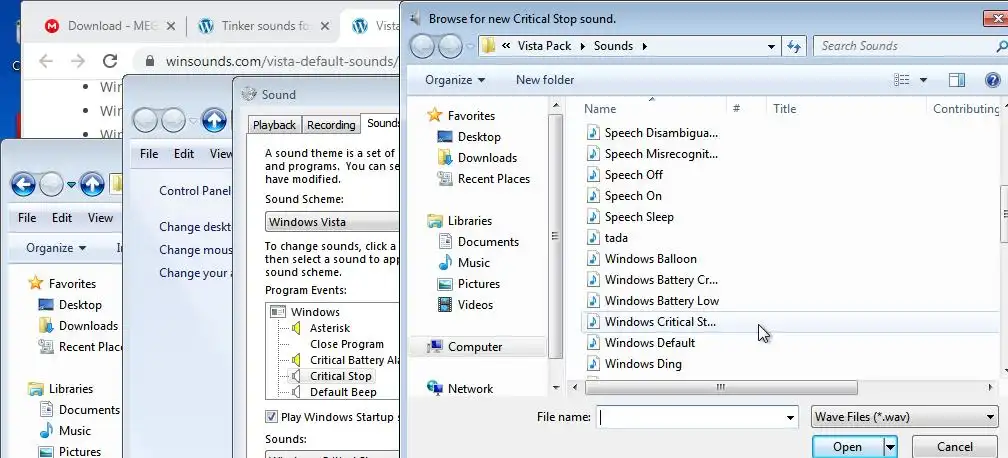Select the Default Beep program event

click(x=343, y=392)
